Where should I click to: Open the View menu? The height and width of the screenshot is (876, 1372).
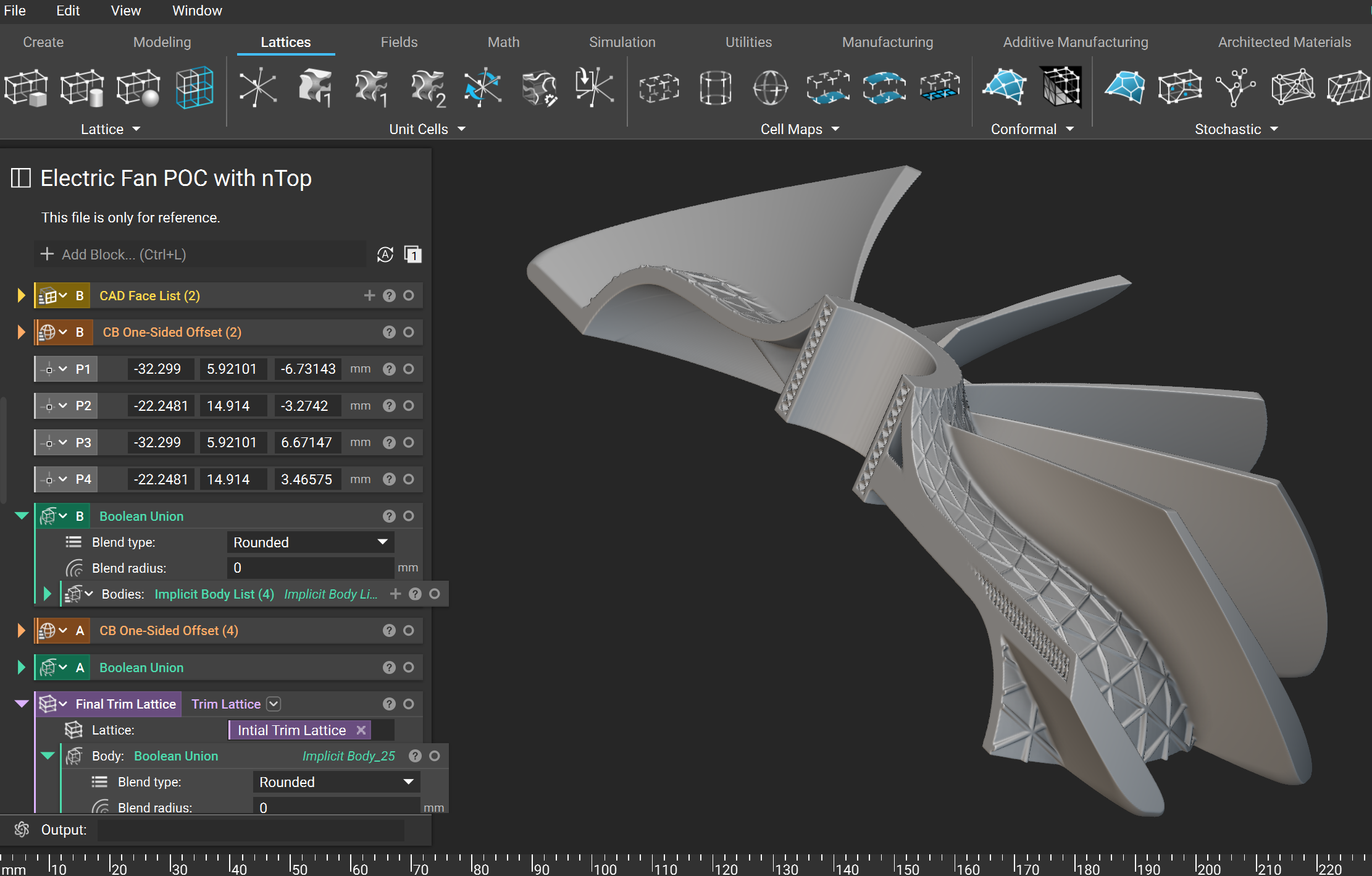pos(125,11)
